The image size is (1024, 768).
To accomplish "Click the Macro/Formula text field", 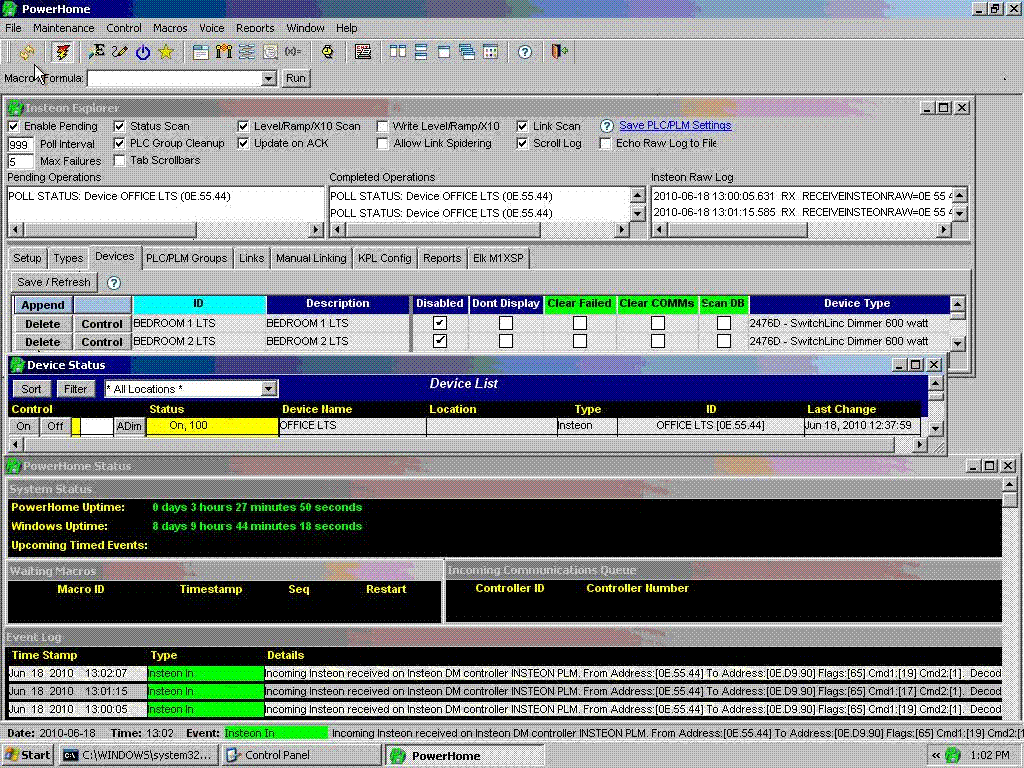I will tap(174, 78).
